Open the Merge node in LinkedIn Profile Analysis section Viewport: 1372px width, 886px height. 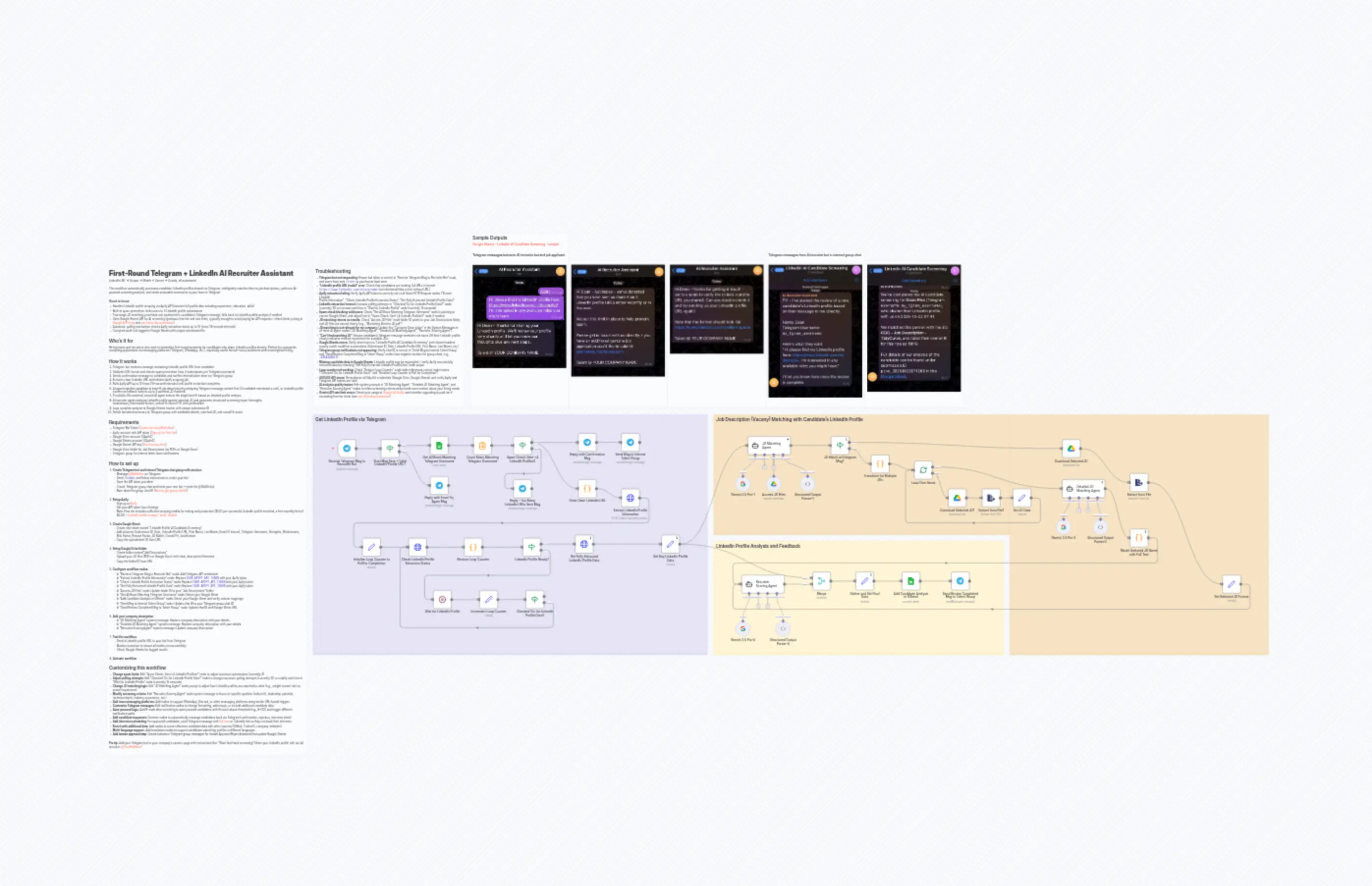point(821,581)
